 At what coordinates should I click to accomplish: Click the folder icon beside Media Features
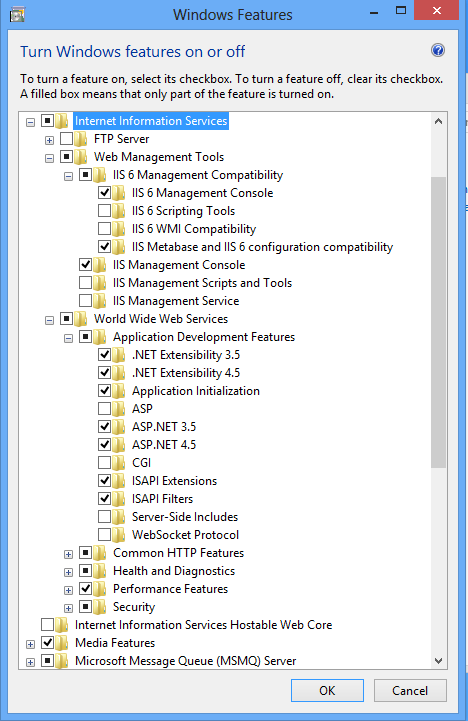(62, 642)
